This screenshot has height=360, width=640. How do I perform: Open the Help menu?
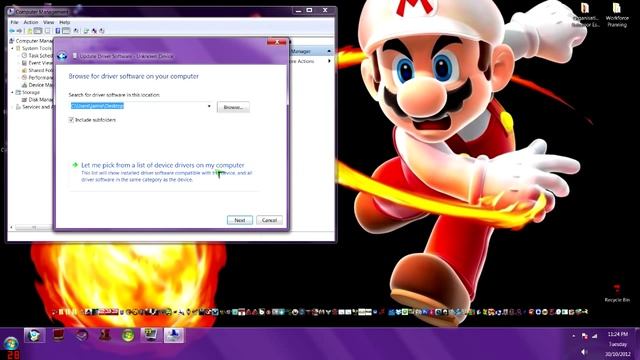64,22
